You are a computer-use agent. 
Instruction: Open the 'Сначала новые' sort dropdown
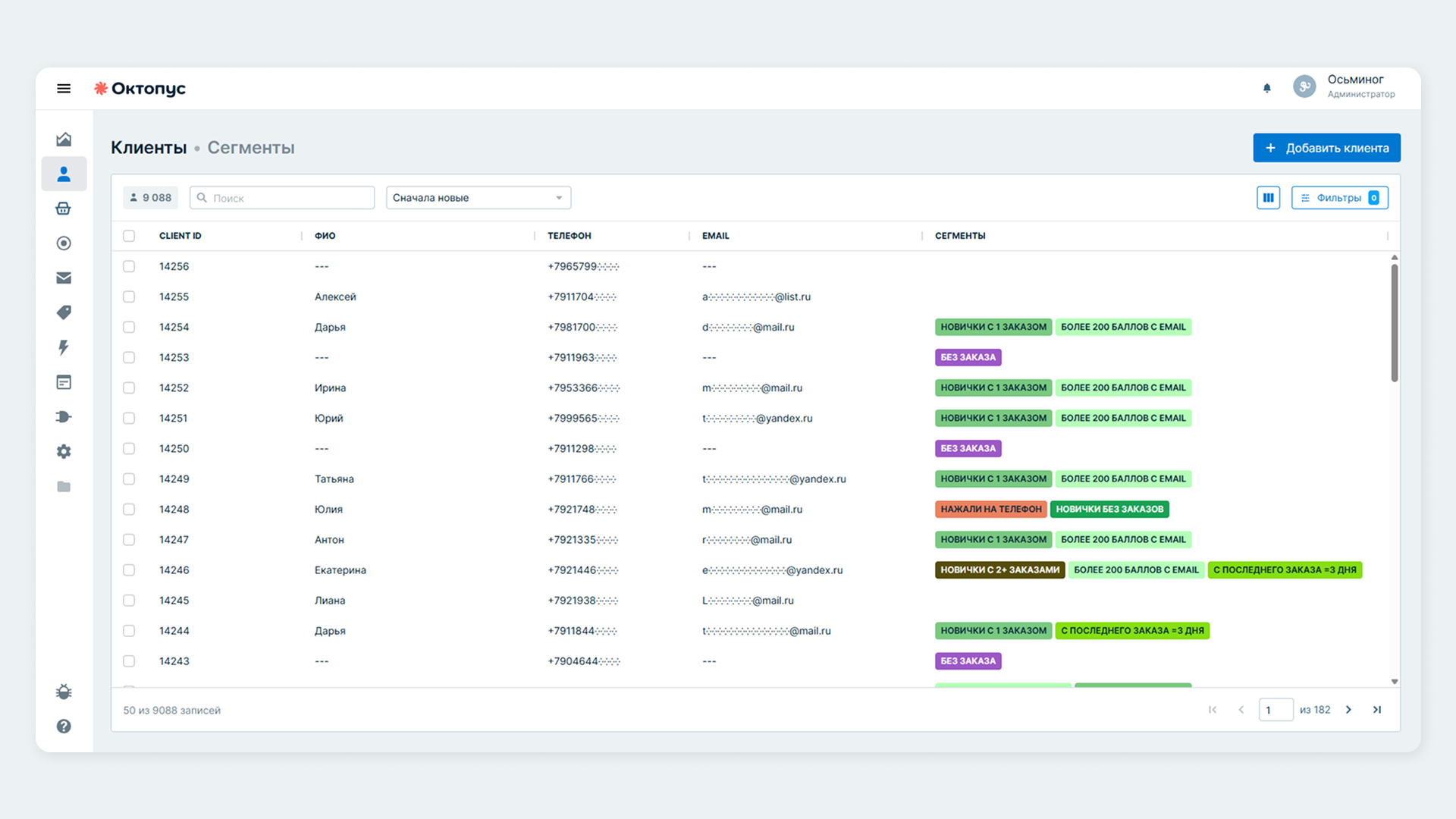pos(479,198)
